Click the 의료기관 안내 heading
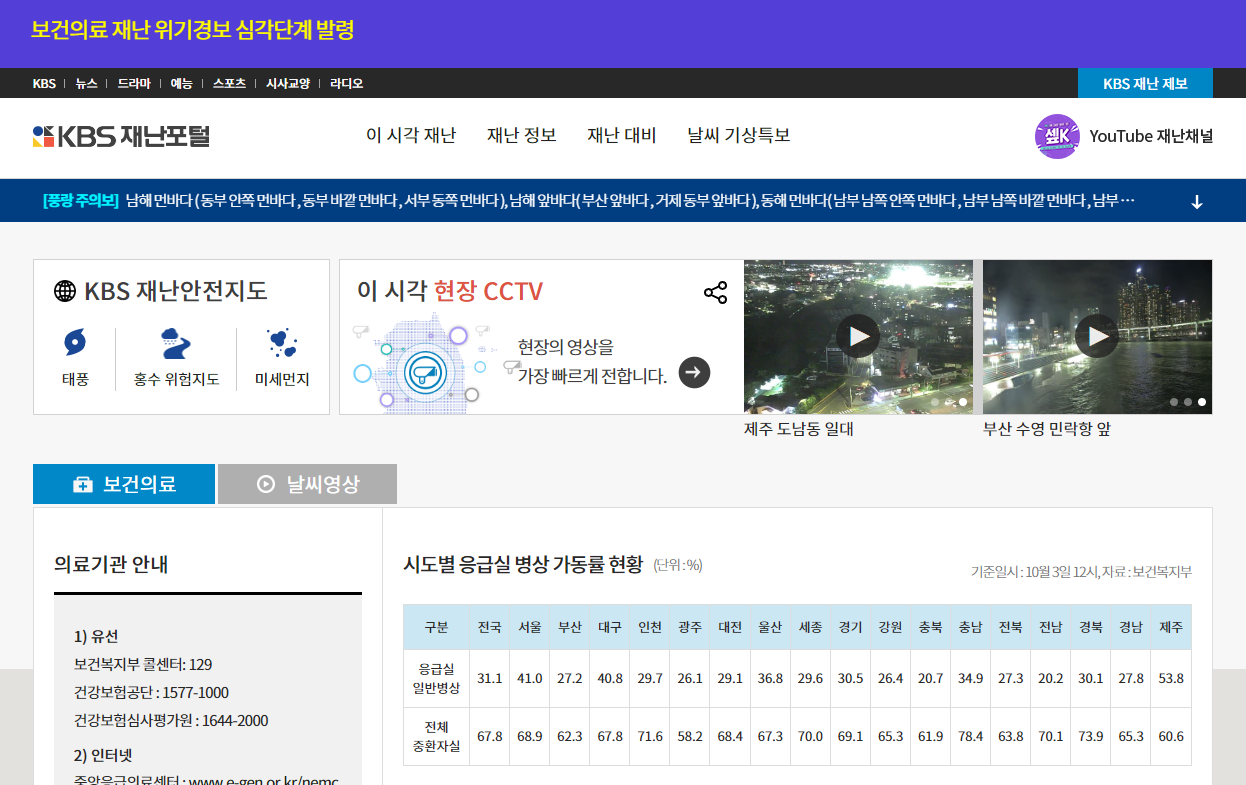 tap(111, 564)
